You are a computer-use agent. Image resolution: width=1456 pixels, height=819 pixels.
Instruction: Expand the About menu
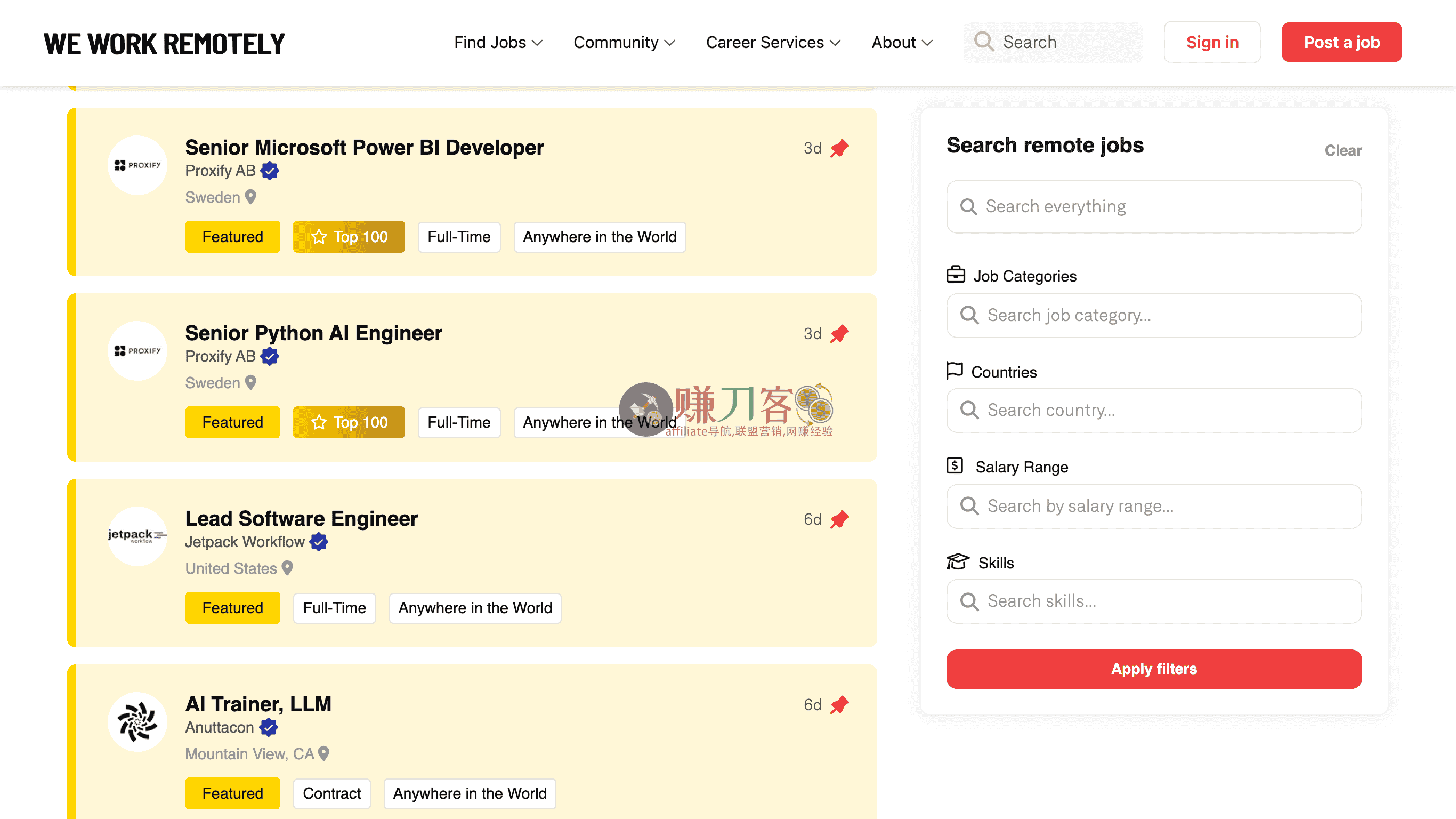[902, 43]
